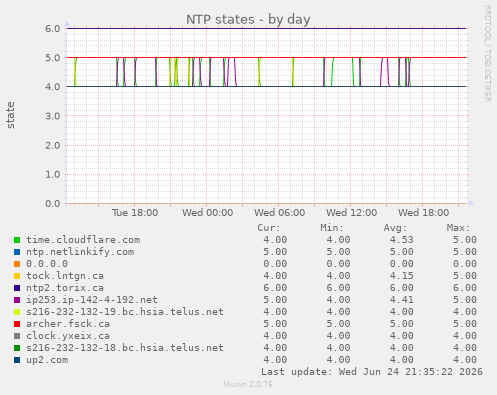The height and width of the screenshot is (395, 497).
Task: Click the Cur: column header
Action: click(x=269, y=228)
